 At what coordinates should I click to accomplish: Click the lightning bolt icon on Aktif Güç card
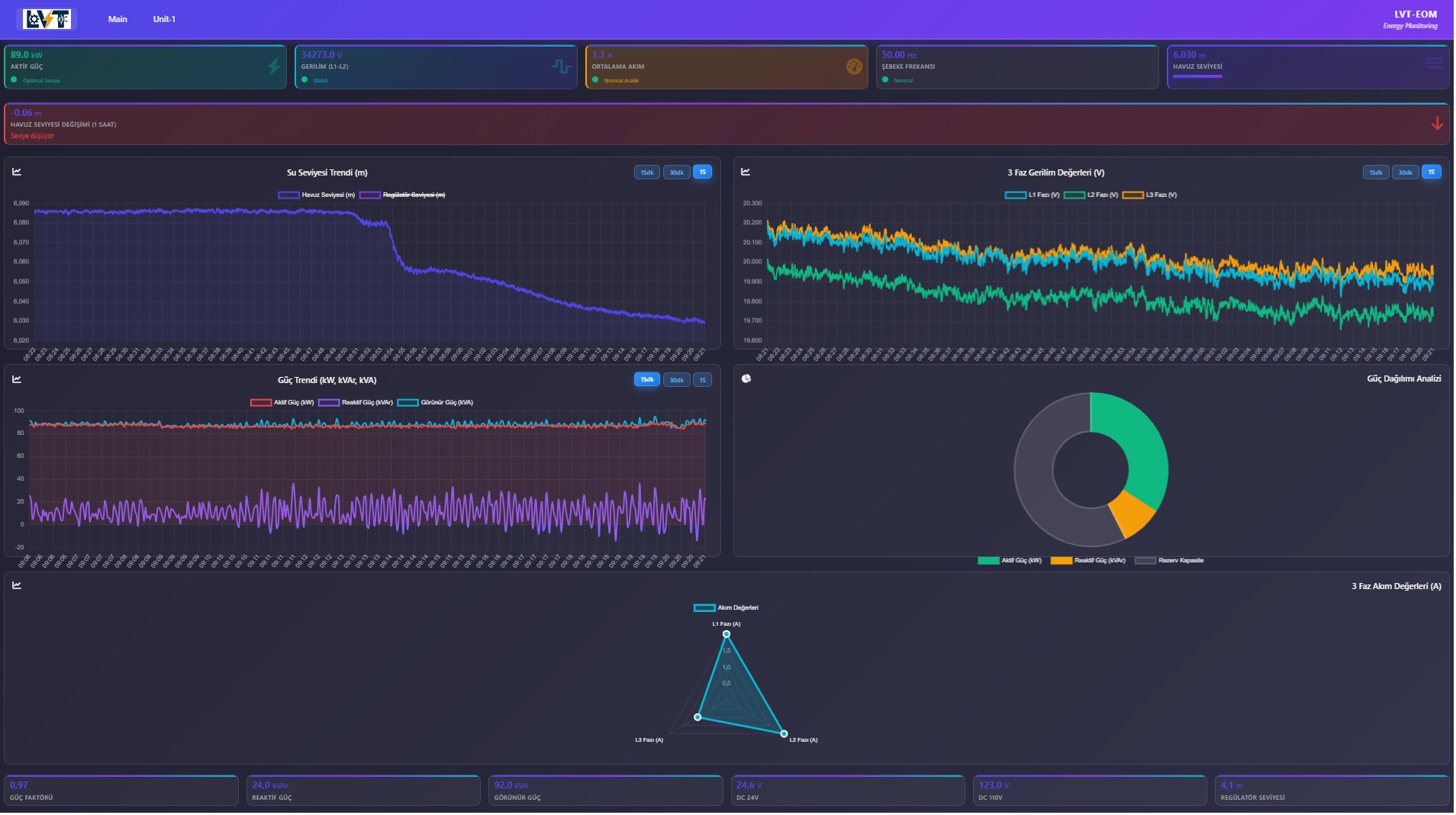(274, 66)
